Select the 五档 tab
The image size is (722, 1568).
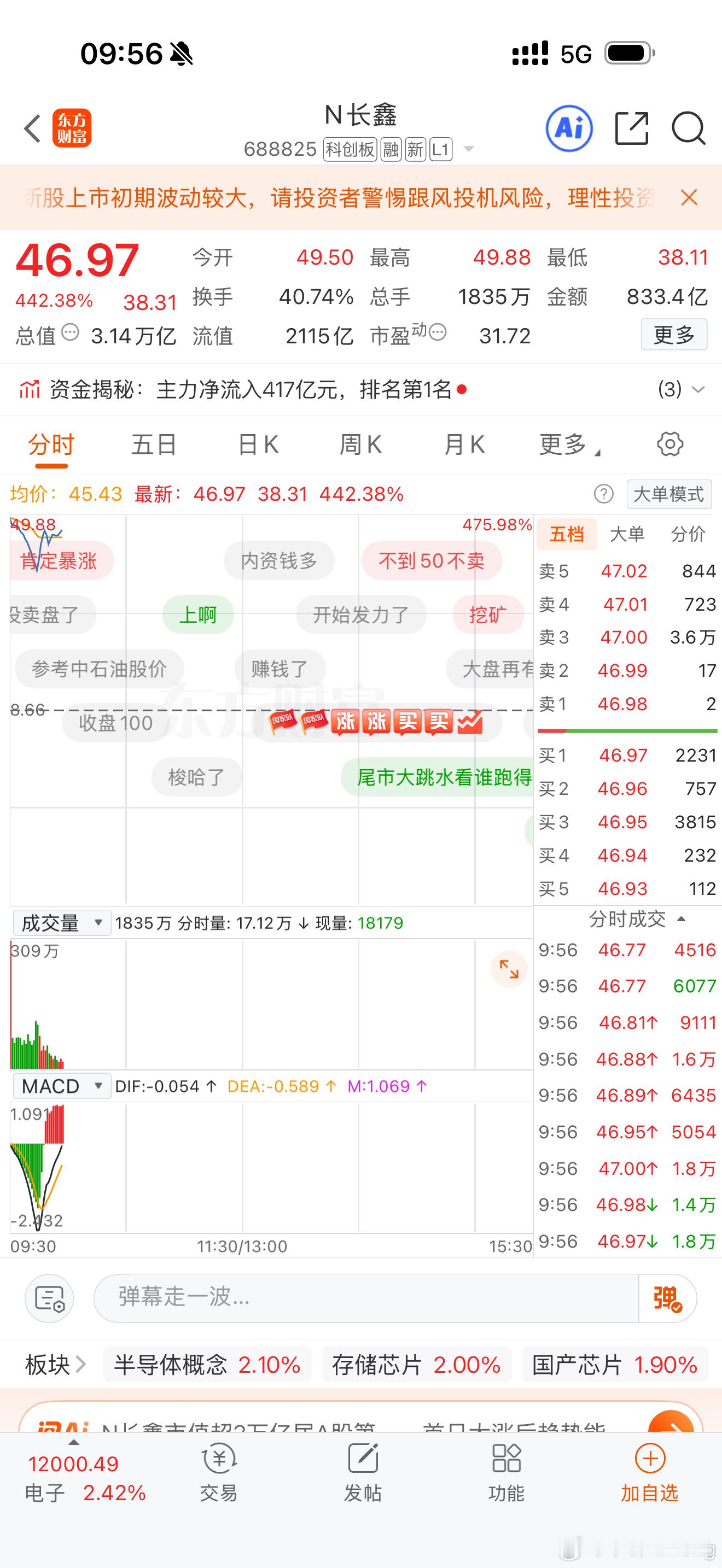pos(567,534)
